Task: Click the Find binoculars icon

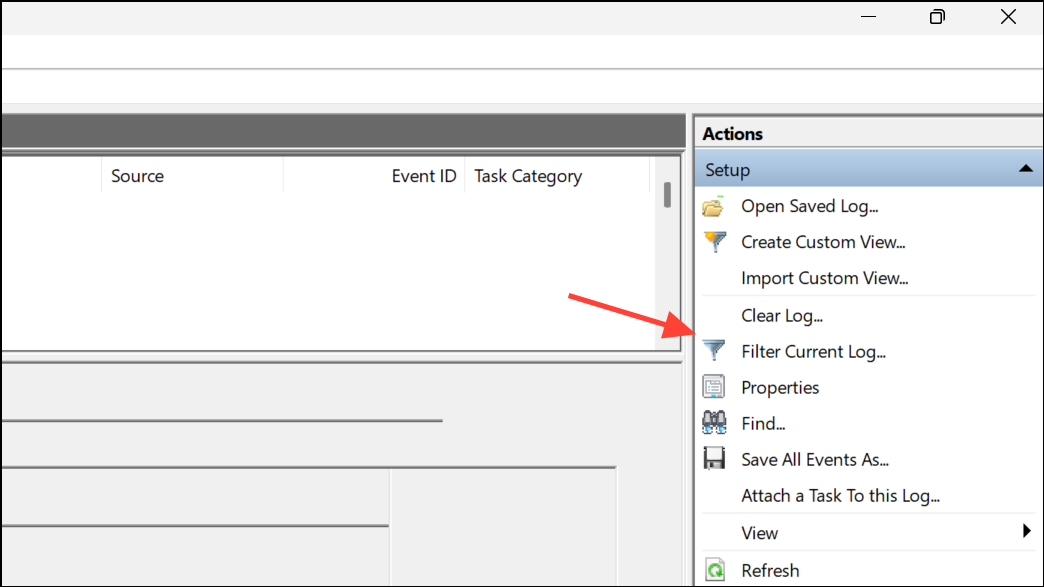Action: [714, 423]
